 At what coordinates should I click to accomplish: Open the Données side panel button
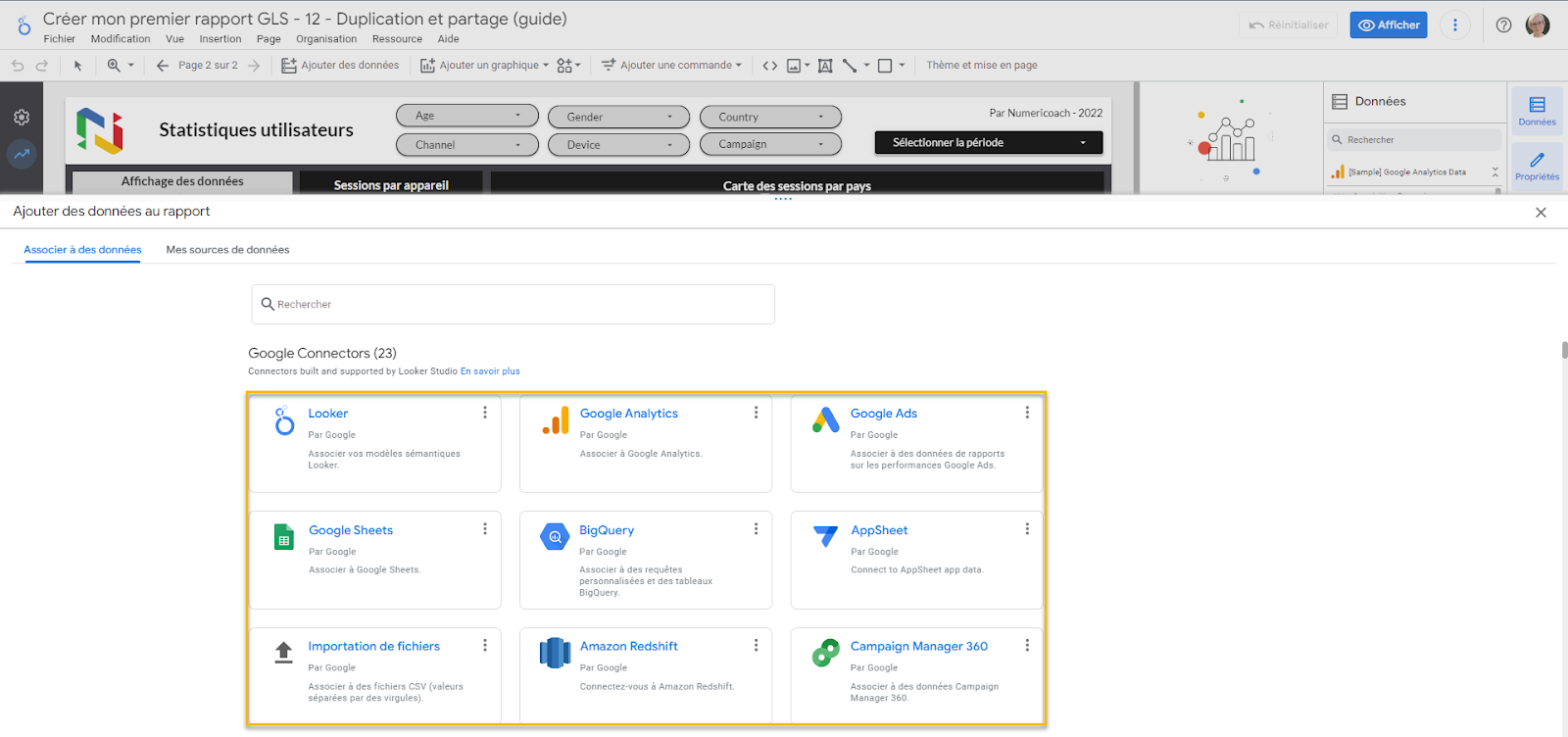1537,112
